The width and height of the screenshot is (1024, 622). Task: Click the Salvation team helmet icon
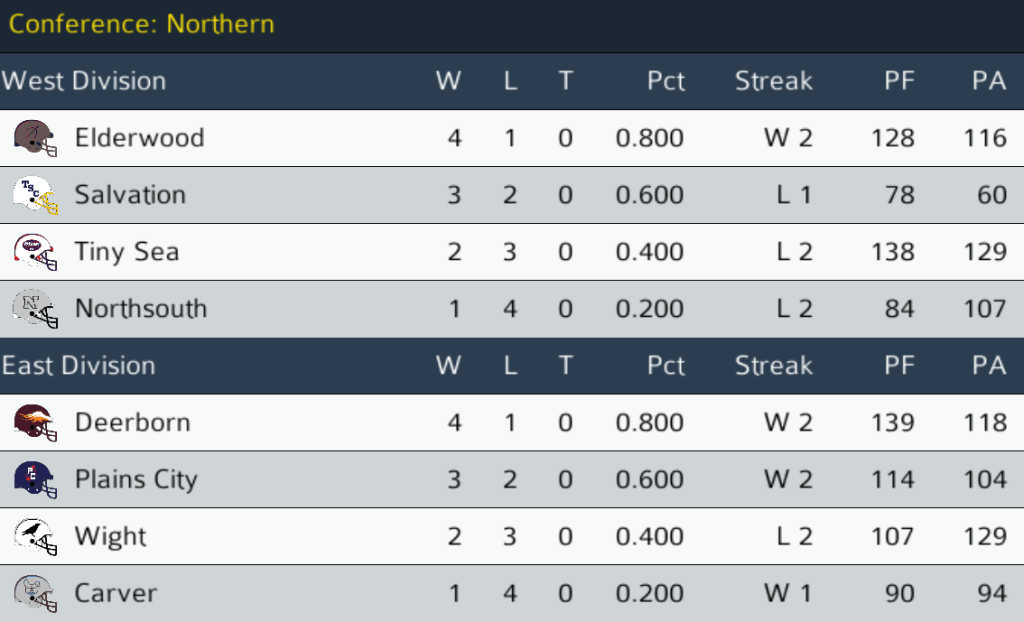(x=35, y=194)
